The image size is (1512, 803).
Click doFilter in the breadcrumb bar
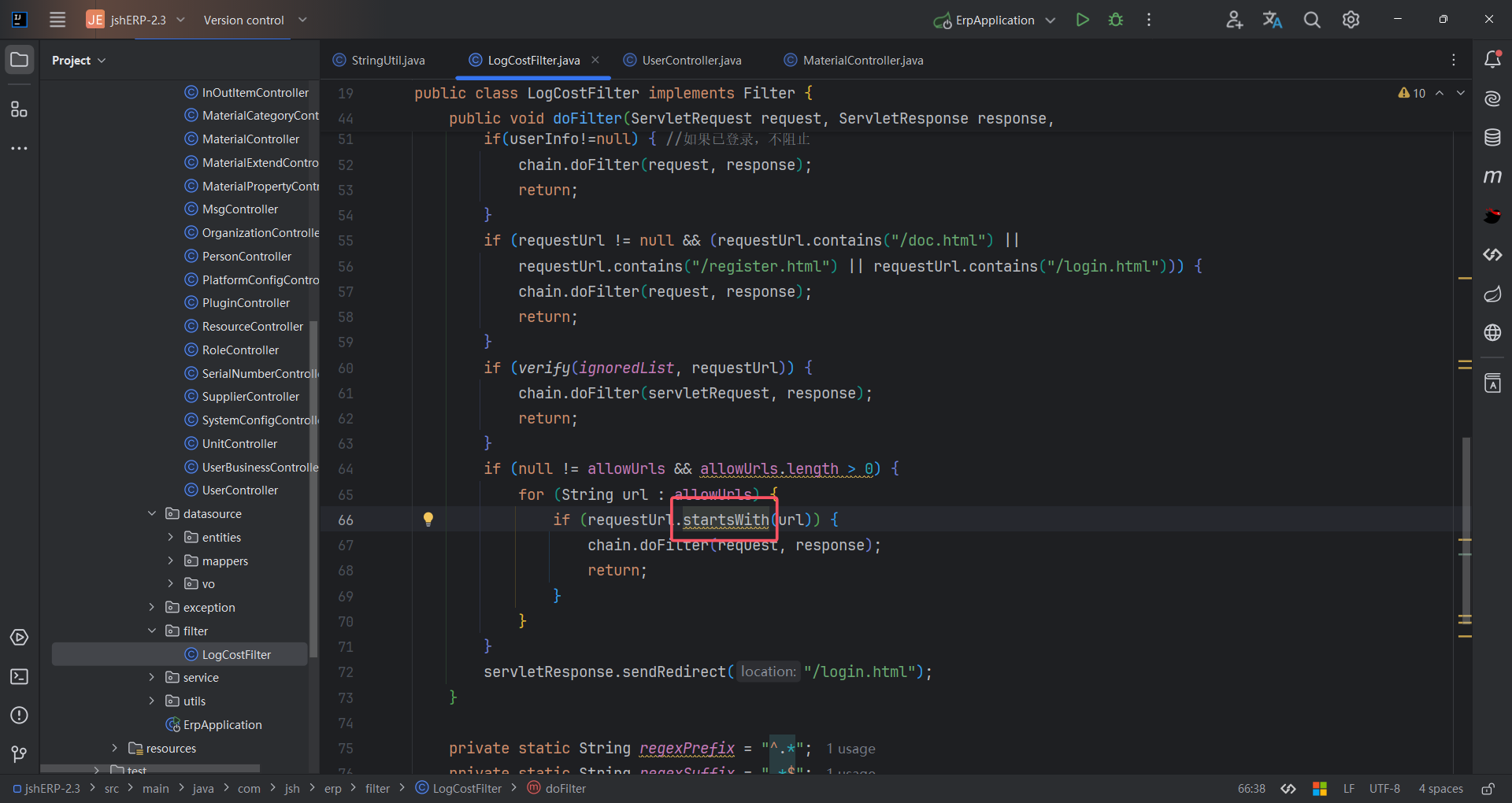coord(557,788)
